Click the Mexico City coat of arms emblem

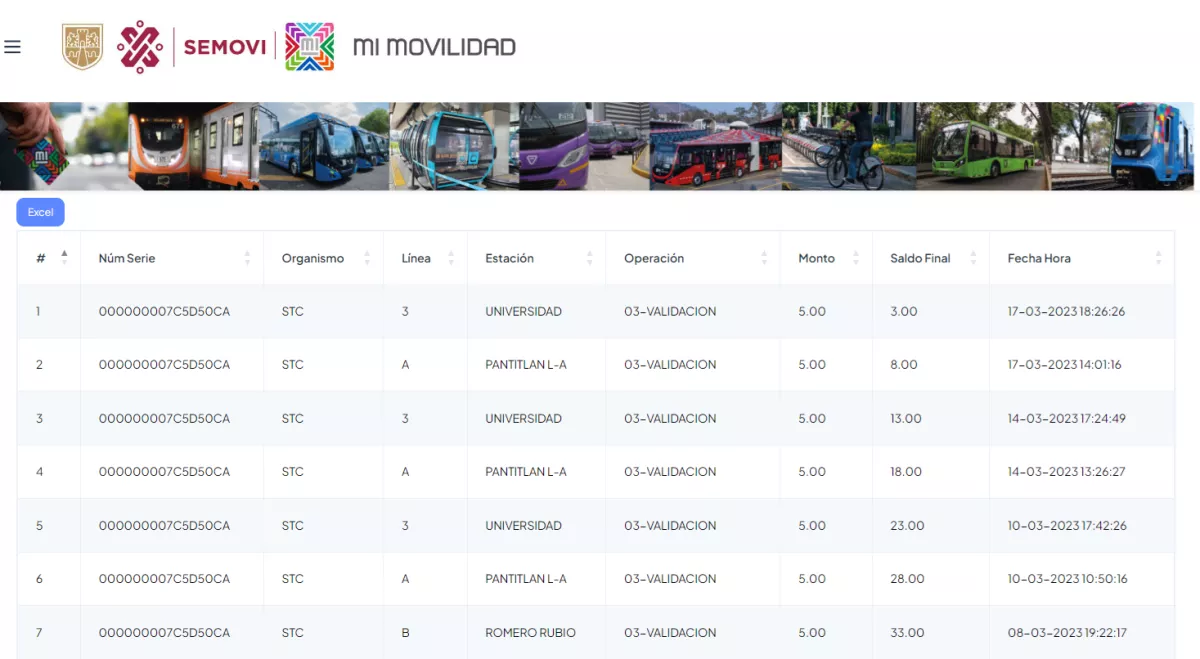click(82, 45)
